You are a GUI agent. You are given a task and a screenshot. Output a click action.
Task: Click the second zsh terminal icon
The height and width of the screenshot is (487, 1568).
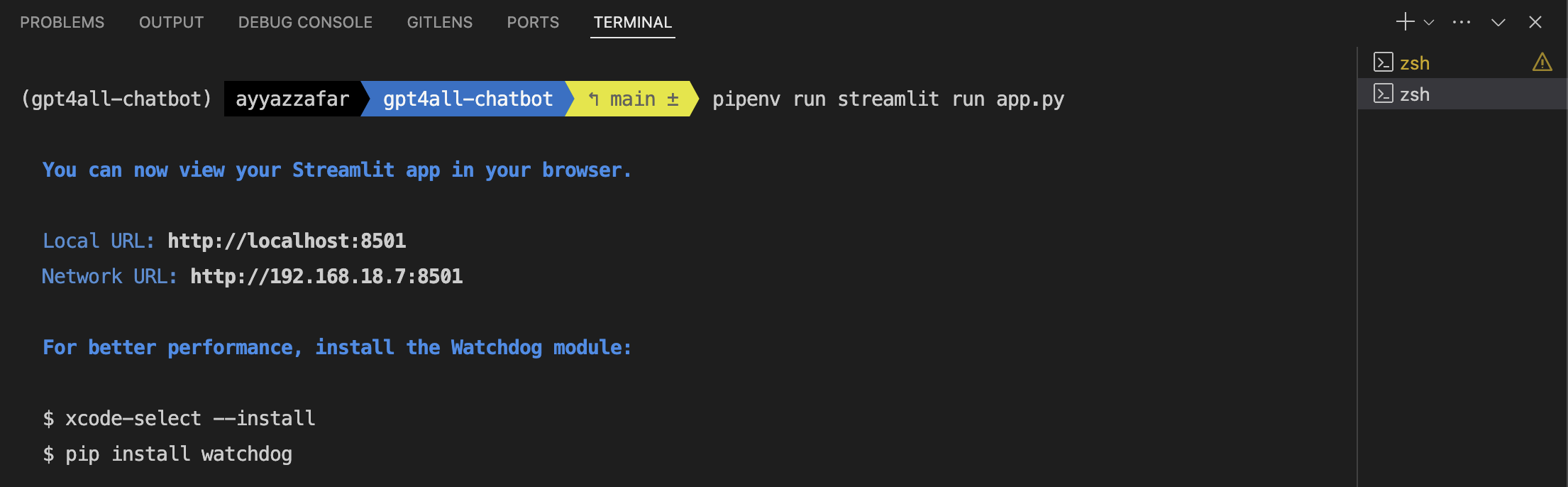(1383, 94)
